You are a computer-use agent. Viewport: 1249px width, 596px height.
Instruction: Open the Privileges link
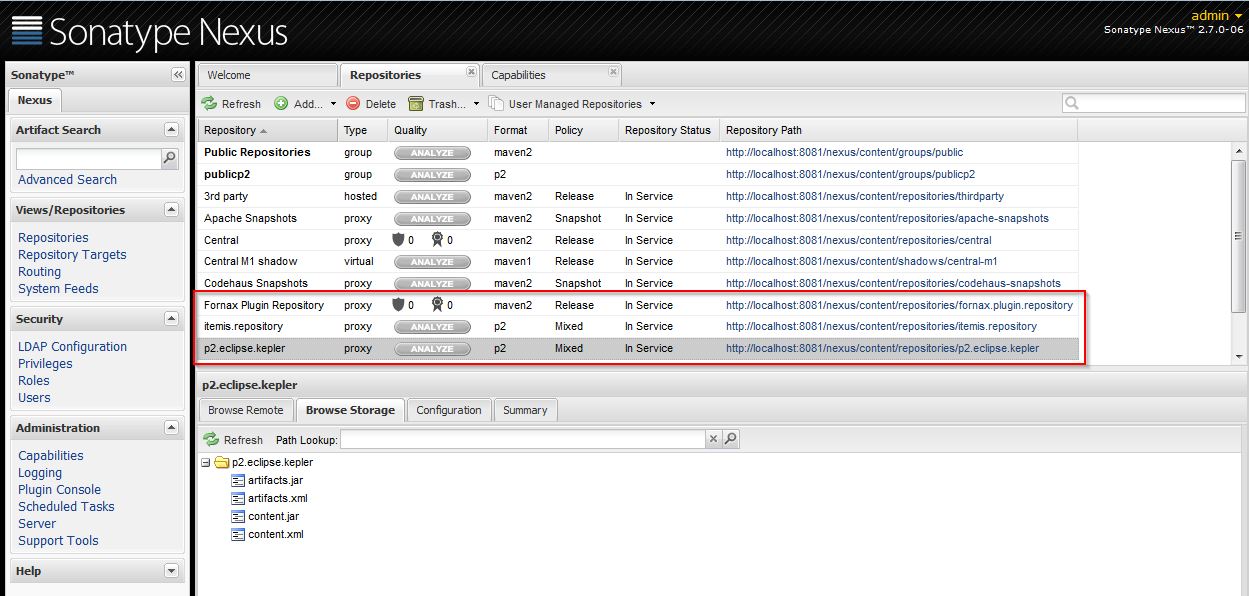[x=45, y=364]
